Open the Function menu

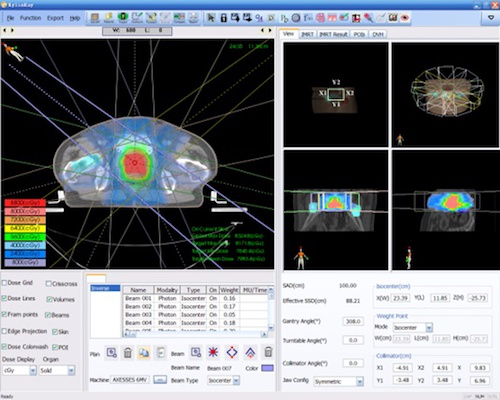(x=30, y=18)
